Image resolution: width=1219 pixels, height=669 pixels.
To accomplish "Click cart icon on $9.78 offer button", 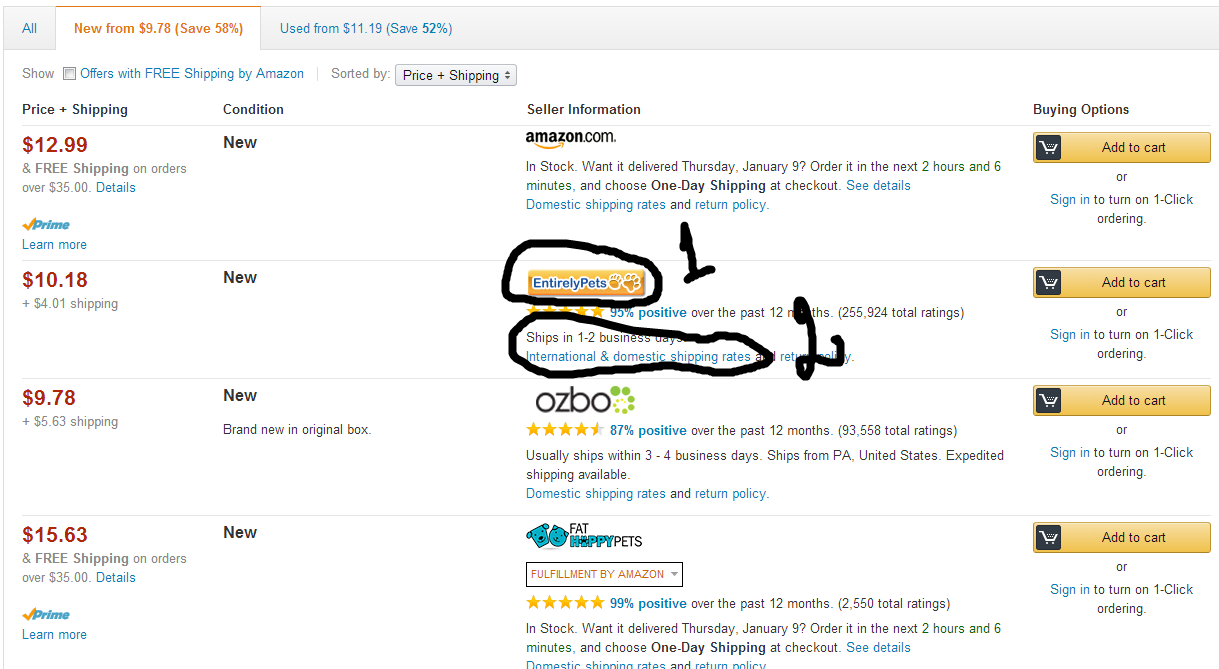I will [1048, 401].
